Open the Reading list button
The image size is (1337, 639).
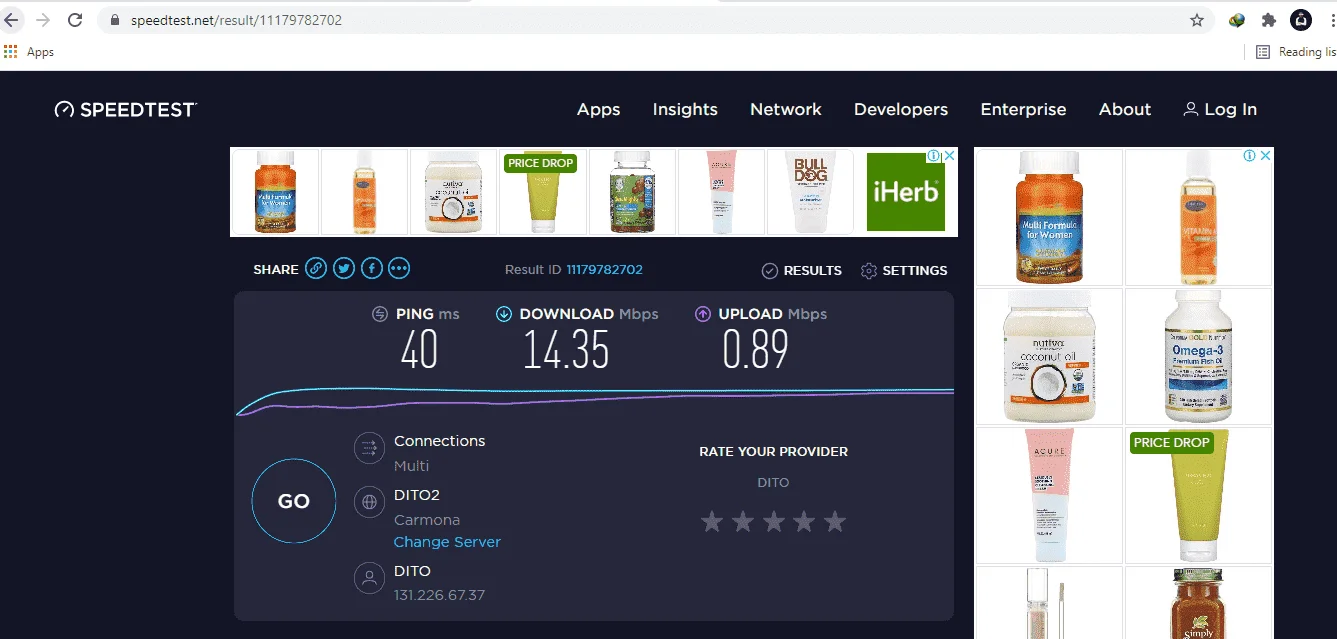point(1296,52)
